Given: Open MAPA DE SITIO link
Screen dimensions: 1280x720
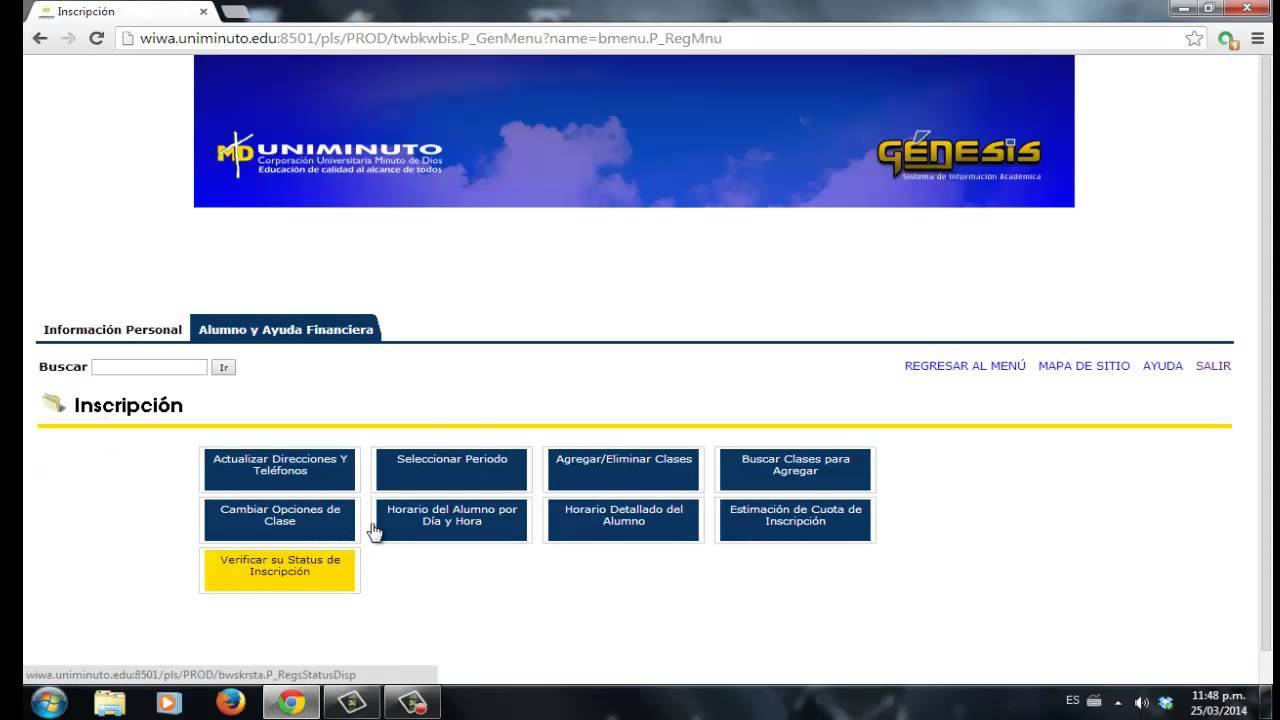Looking at the screenshot, I should click(1084, 366).
